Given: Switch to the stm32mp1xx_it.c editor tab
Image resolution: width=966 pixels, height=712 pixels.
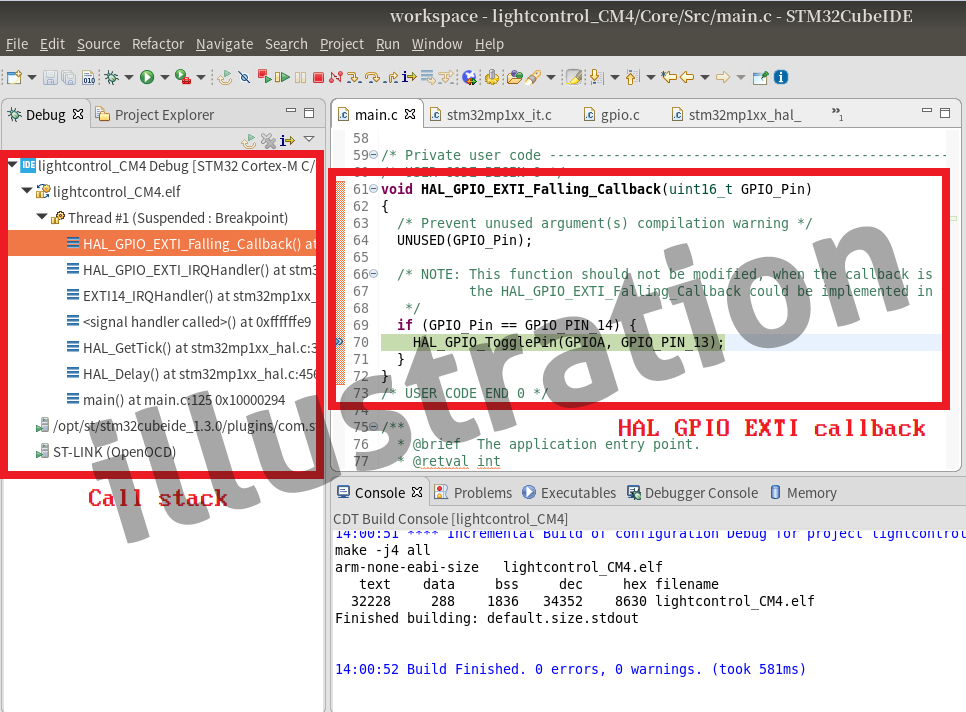Looking at the screenshot, I should (x=491, y=115).
